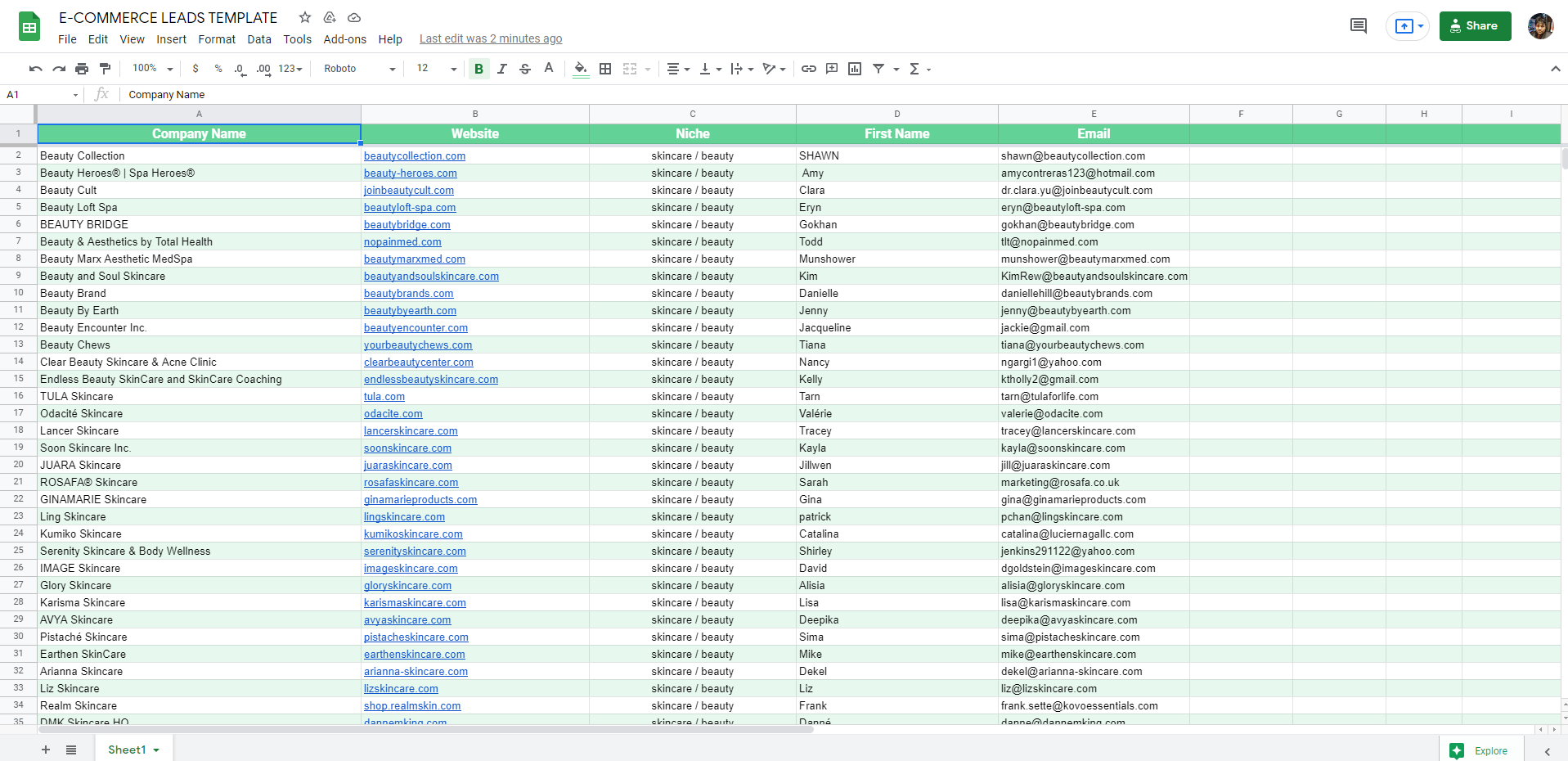Open text rotation dropdown
The height and width of the screenshot is (761, 1568).
pos(774,69)
